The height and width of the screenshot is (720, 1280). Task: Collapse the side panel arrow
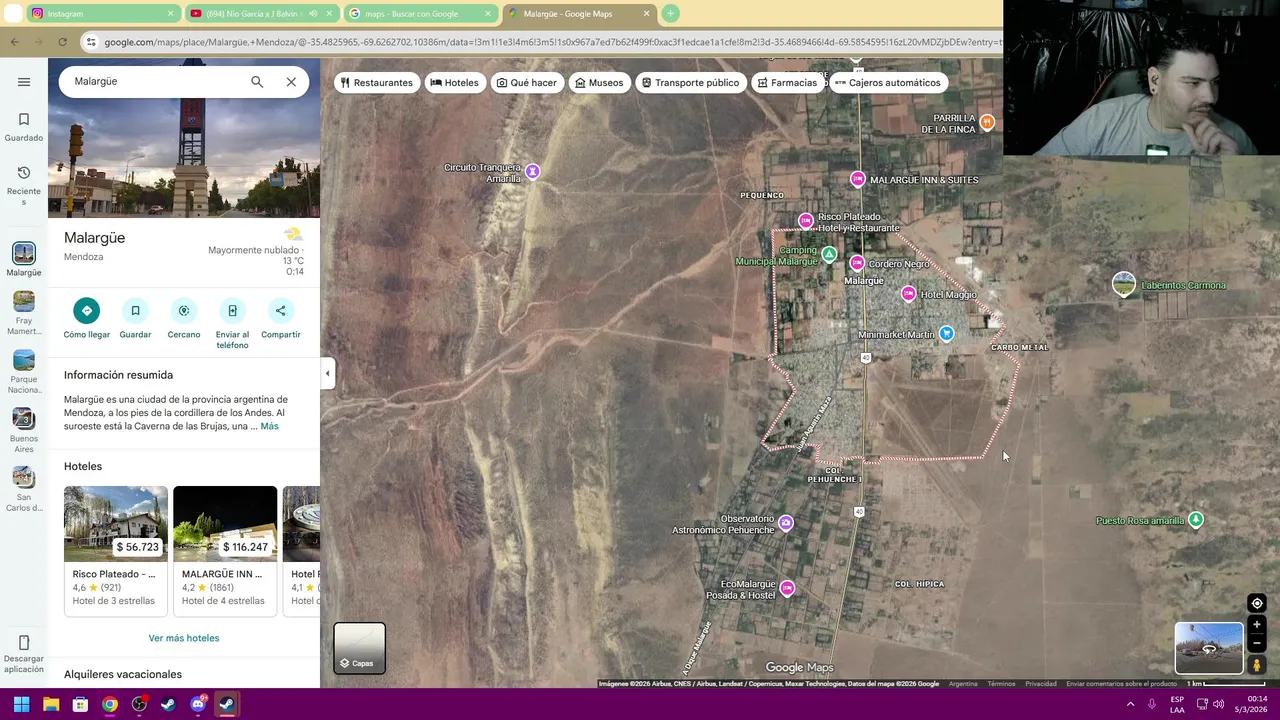click(327, 374)
